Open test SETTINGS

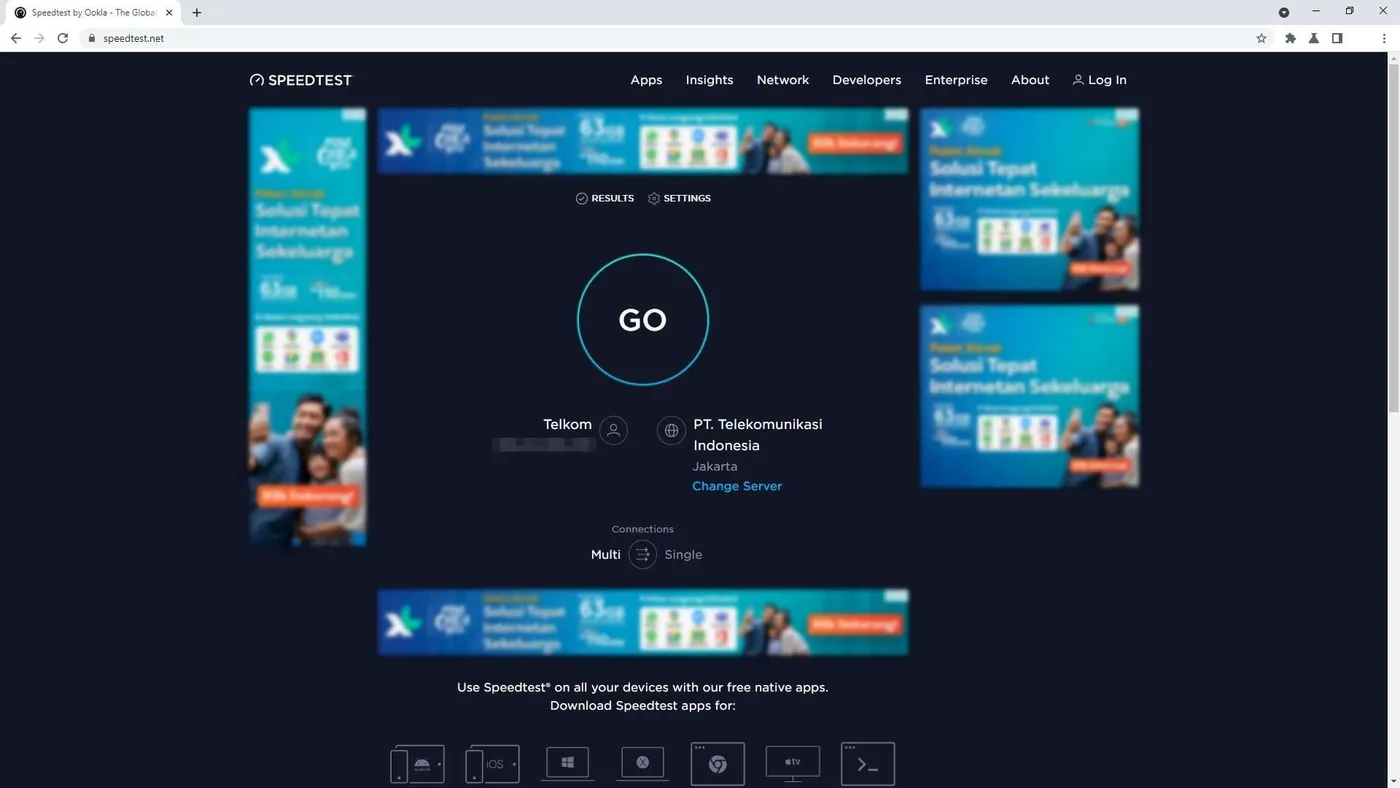(680, 198)
